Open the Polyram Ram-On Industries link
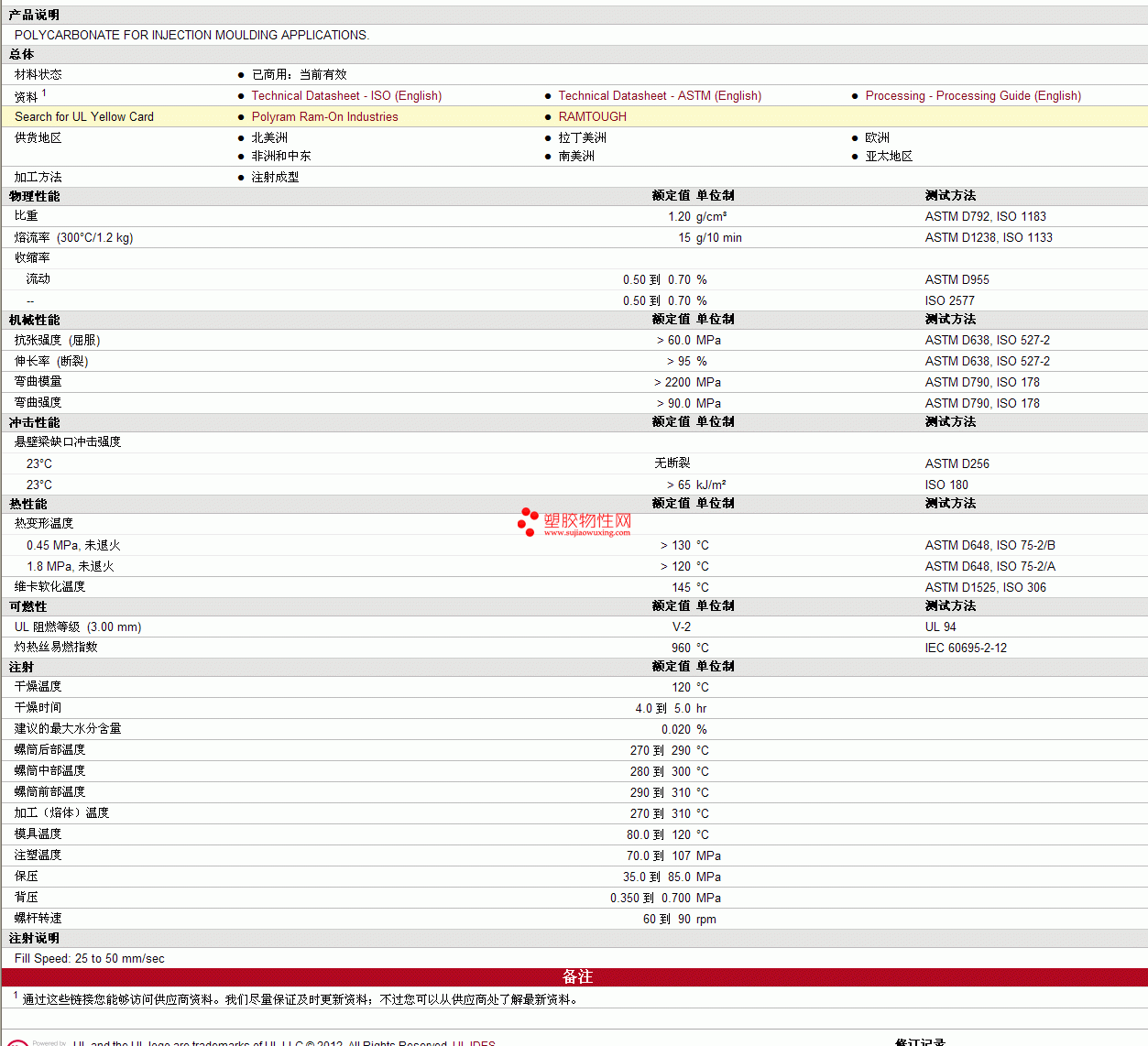The height and width of the screenshot is (1046, 1148). tap(324, 116)
